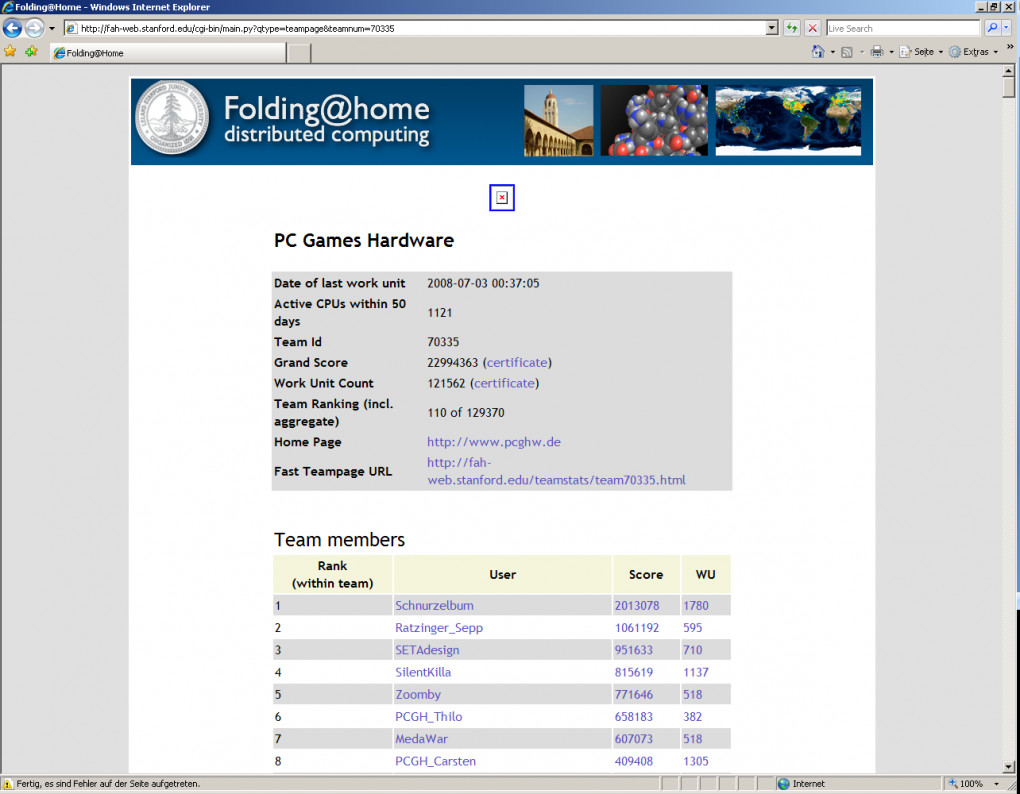This screenshot has height=794, width=1020.
Task: Show more toolbar commands chevron
Action: click(x=1010, y=47)
